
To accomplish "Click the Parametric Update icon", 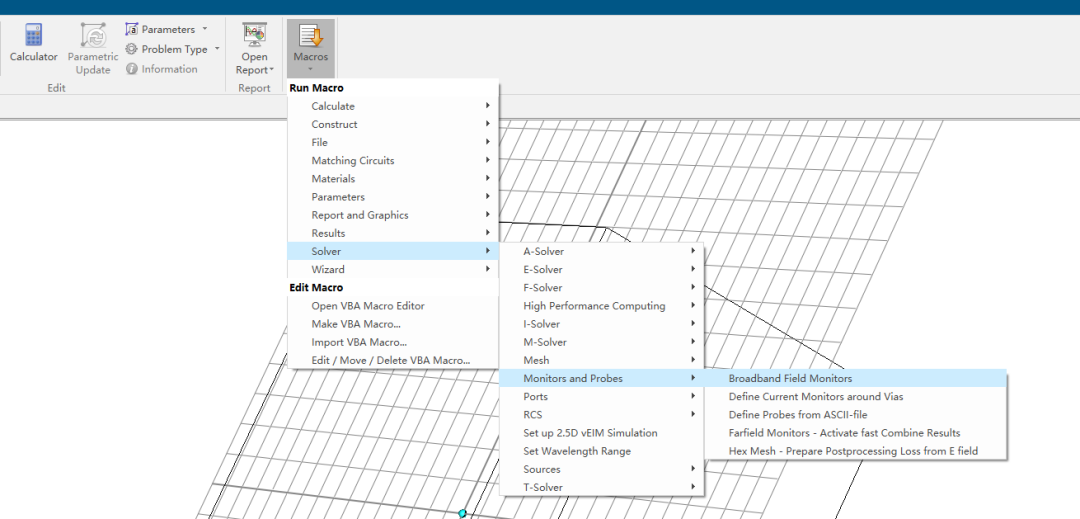I will pos(93,46).
